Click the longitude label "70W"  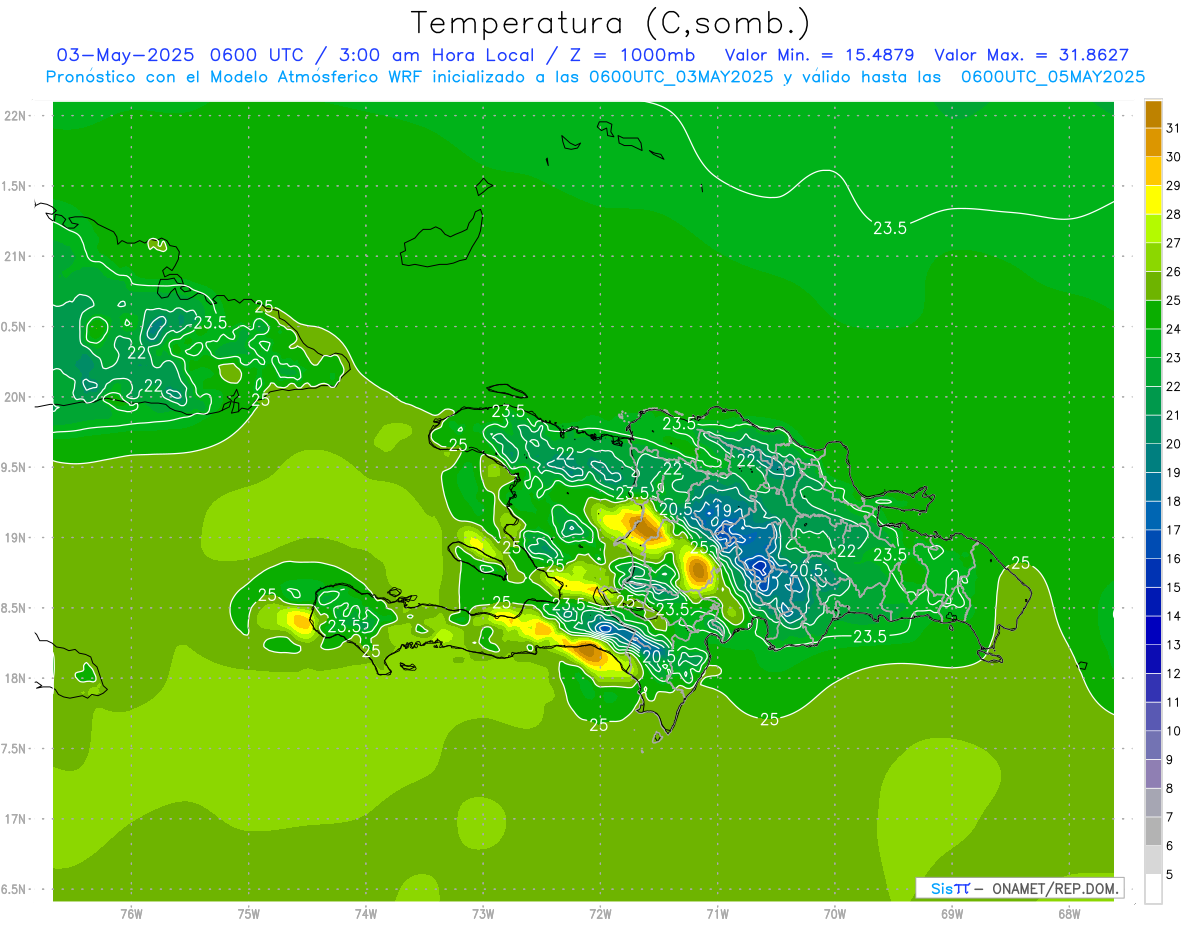coord(835,914)
